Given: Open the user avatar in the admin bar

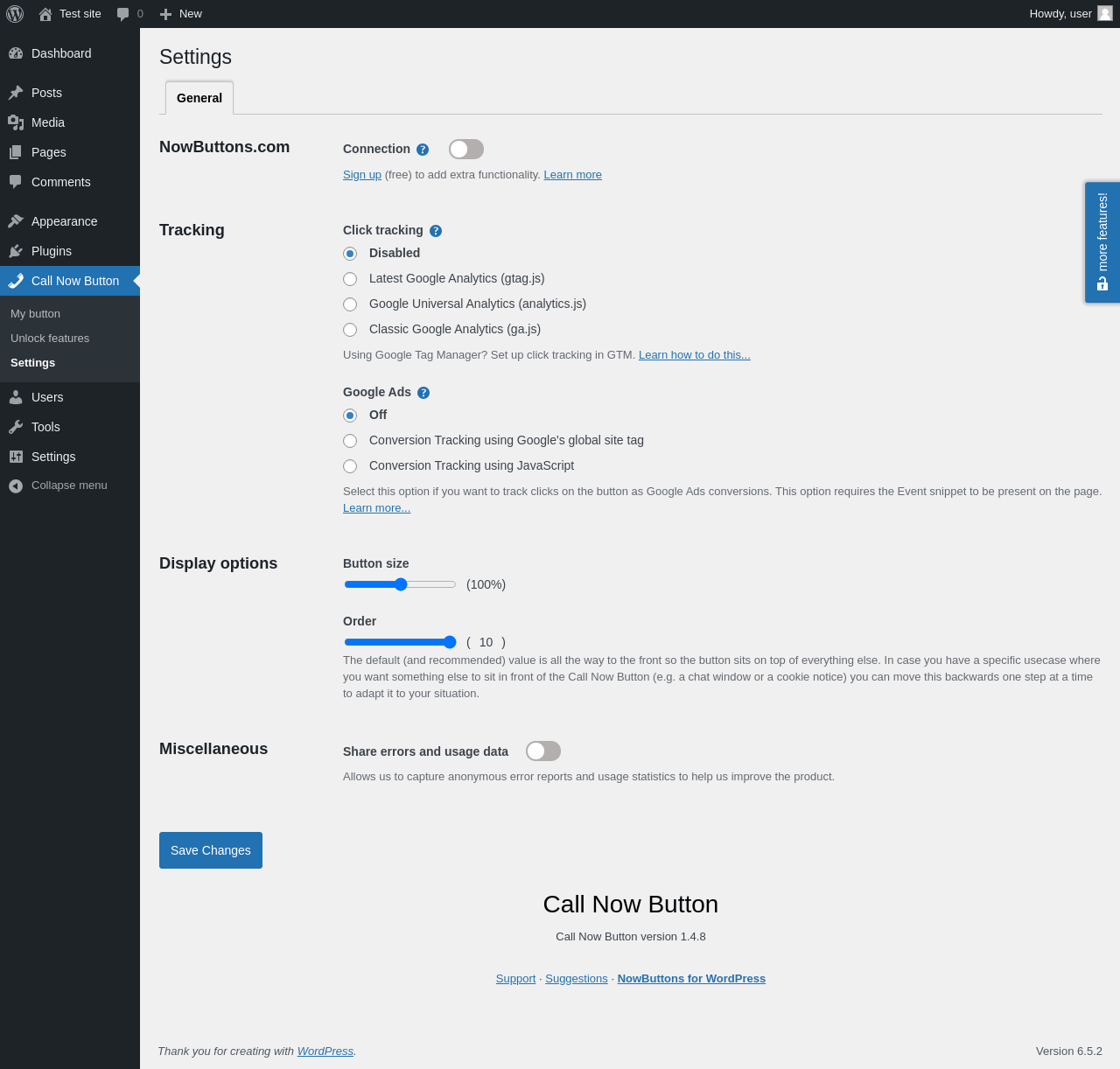Looking at the screenshot, I should (x=1105, y=13).
